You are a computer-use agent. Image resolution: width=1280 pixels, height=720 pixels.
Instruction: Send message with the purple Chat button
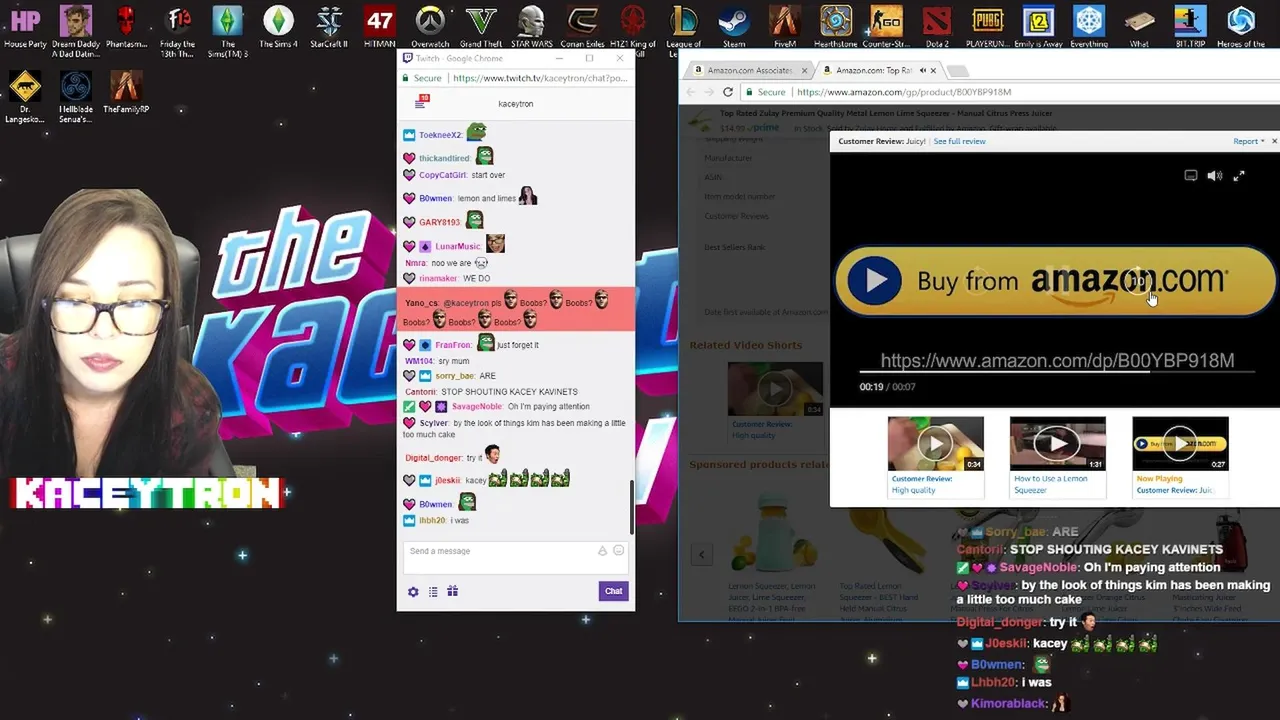pos(613,591)
